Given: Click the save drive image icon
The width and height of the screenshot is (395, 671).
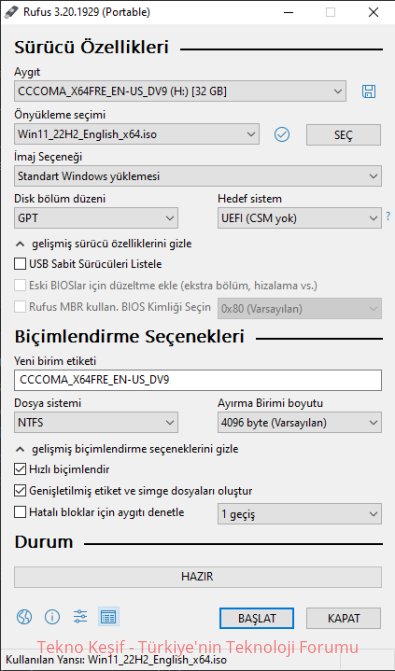Looking at the screenshot, I should (x=368, y=91).
